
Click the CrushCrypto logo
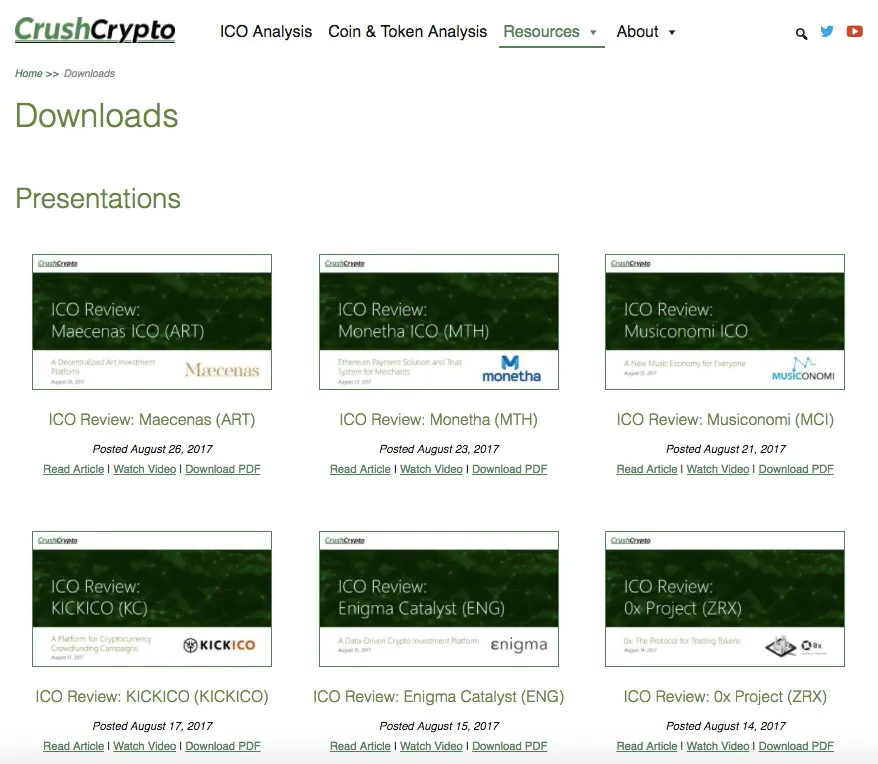95,30
